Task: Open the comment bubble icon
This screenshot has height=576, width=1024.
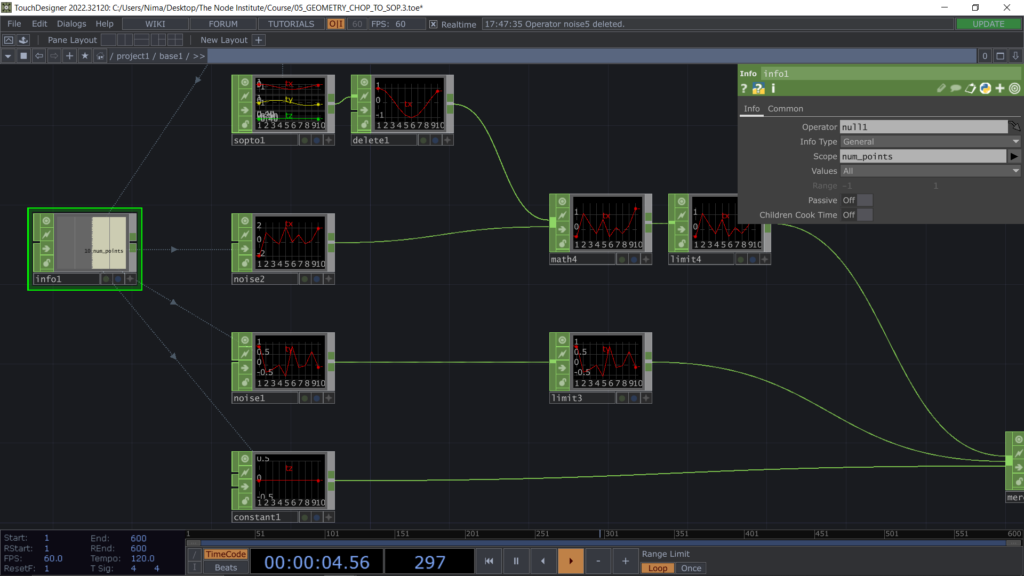Action: click(955, 88)
